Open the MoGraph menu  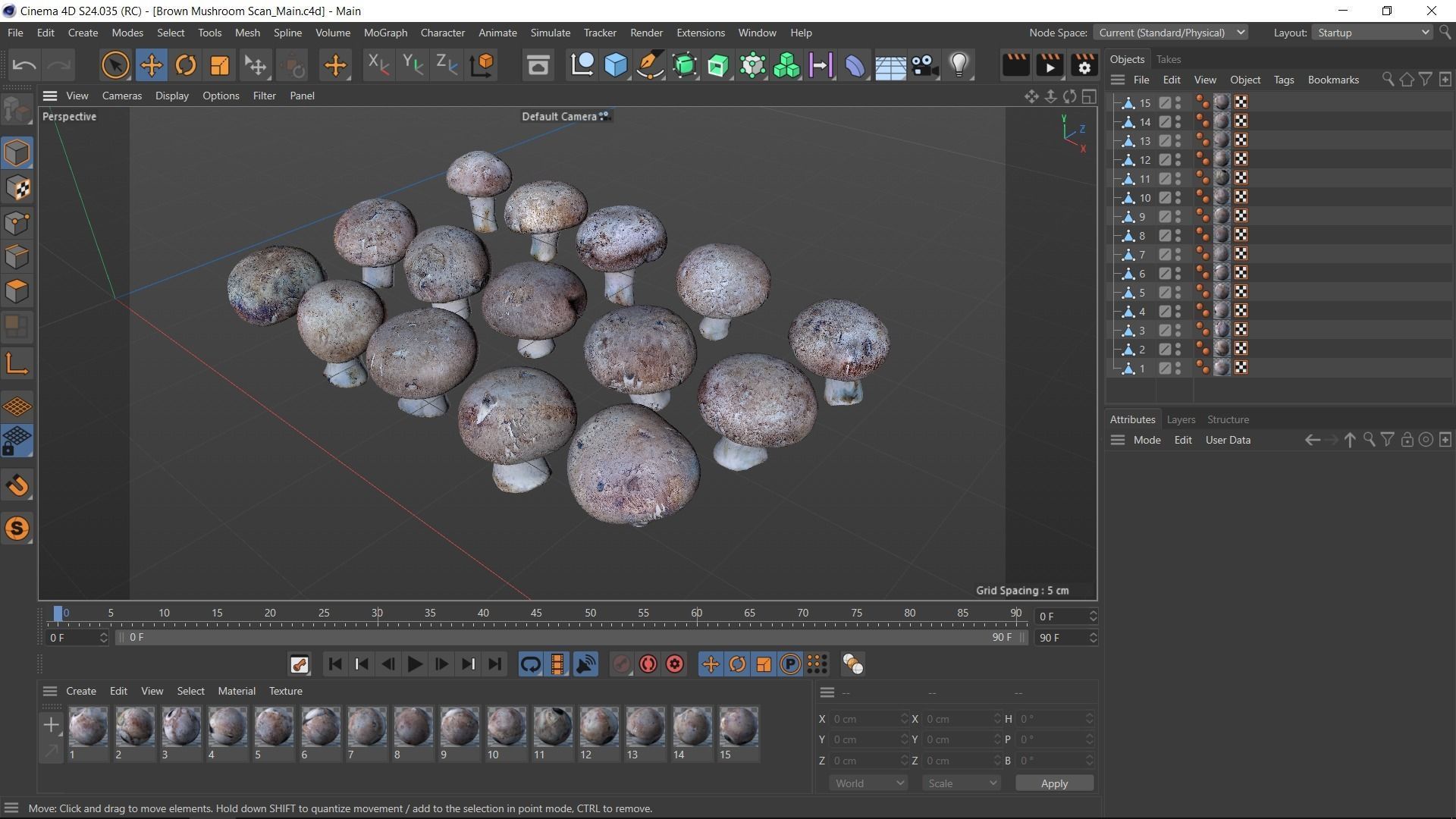385,33
